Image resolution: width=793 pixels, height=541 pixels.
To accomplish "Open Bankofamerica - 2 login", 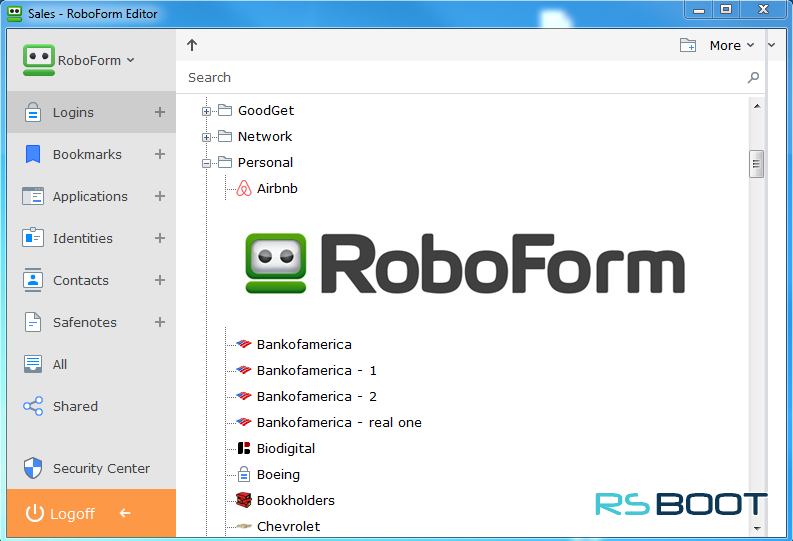I will coord(317,396).
